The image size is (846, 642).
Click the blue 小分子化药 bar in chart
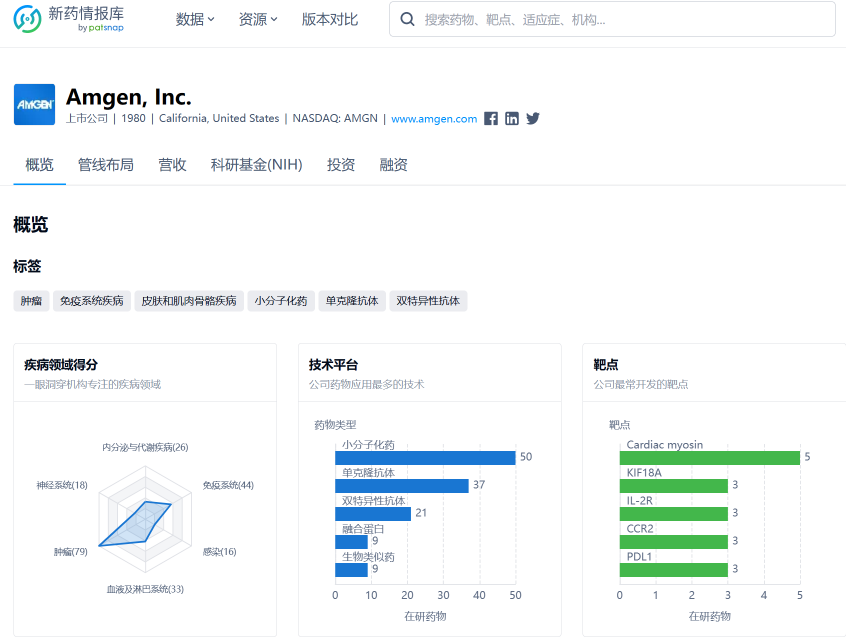coord(425,457)
